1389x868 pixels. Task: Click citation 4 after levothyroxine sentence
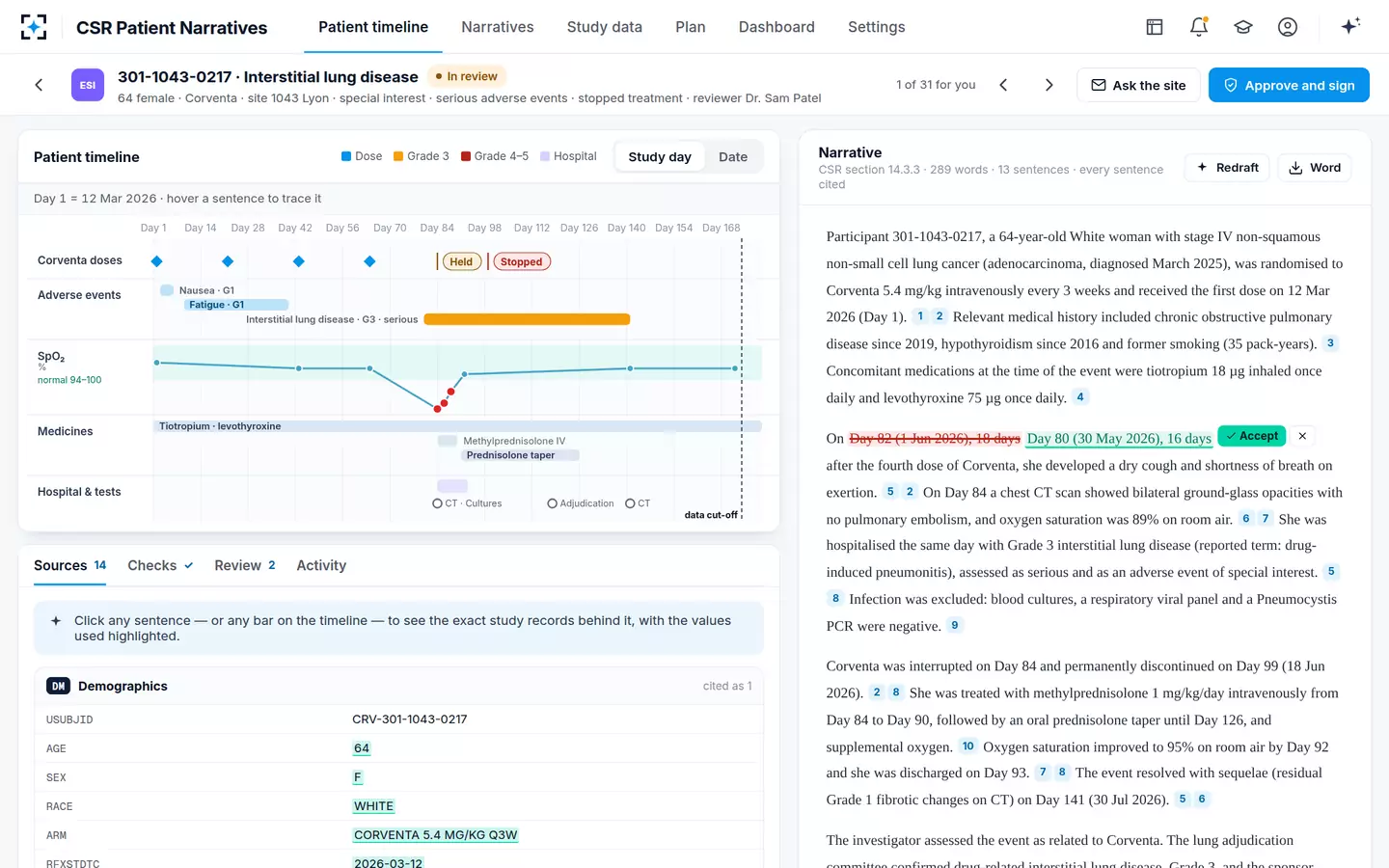point(1080,397)
